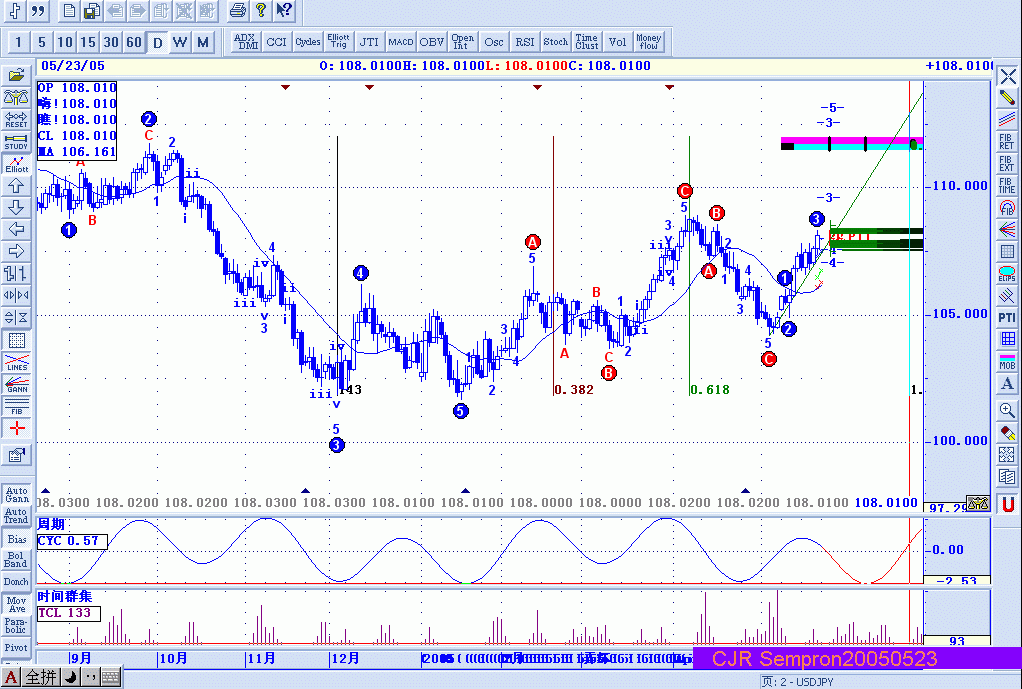
Task: Activate the PTI tool in right toolbar
Action: [1007, 317]
